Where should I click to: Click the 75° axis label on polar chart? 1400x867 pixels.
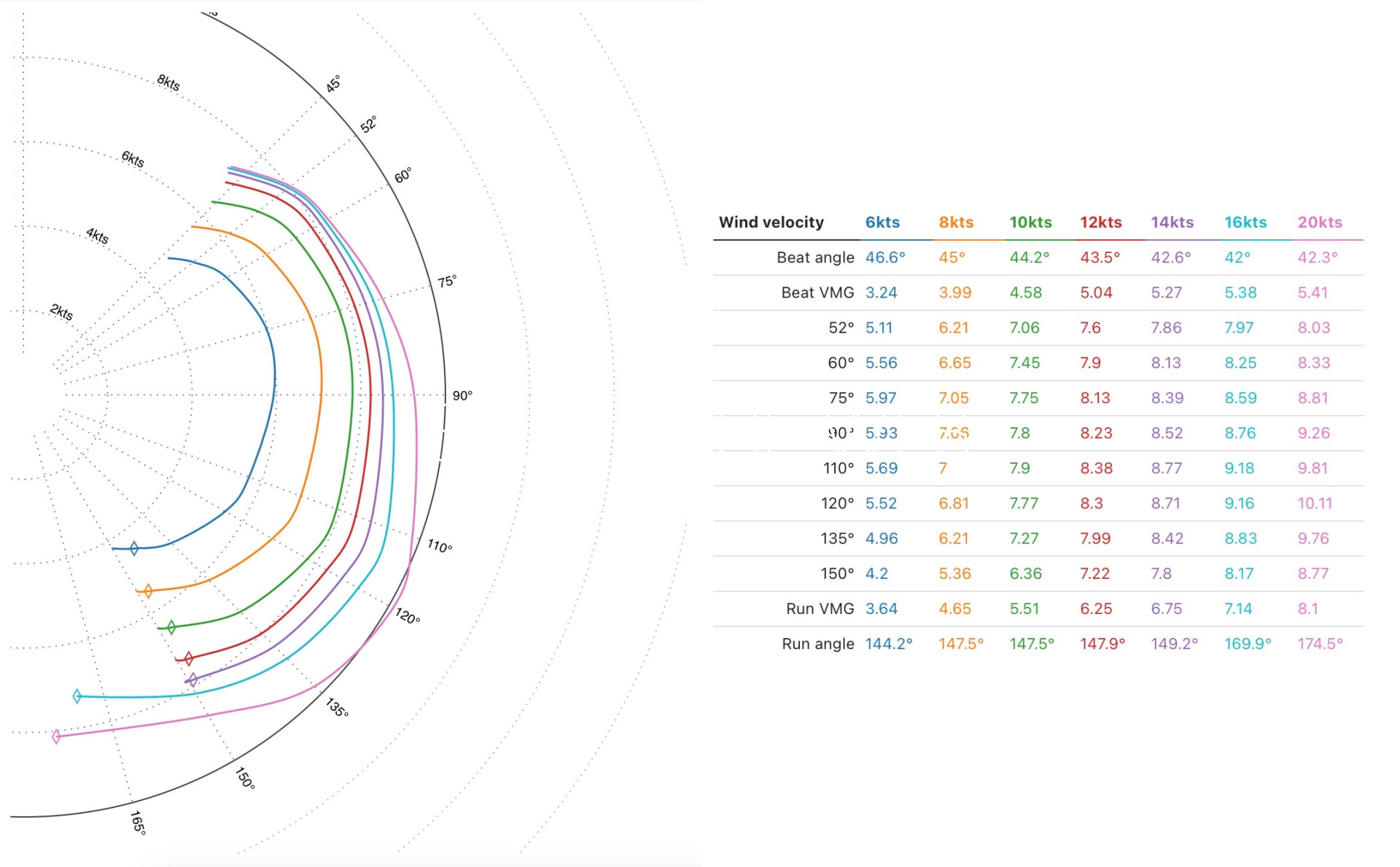pos(447,281)
